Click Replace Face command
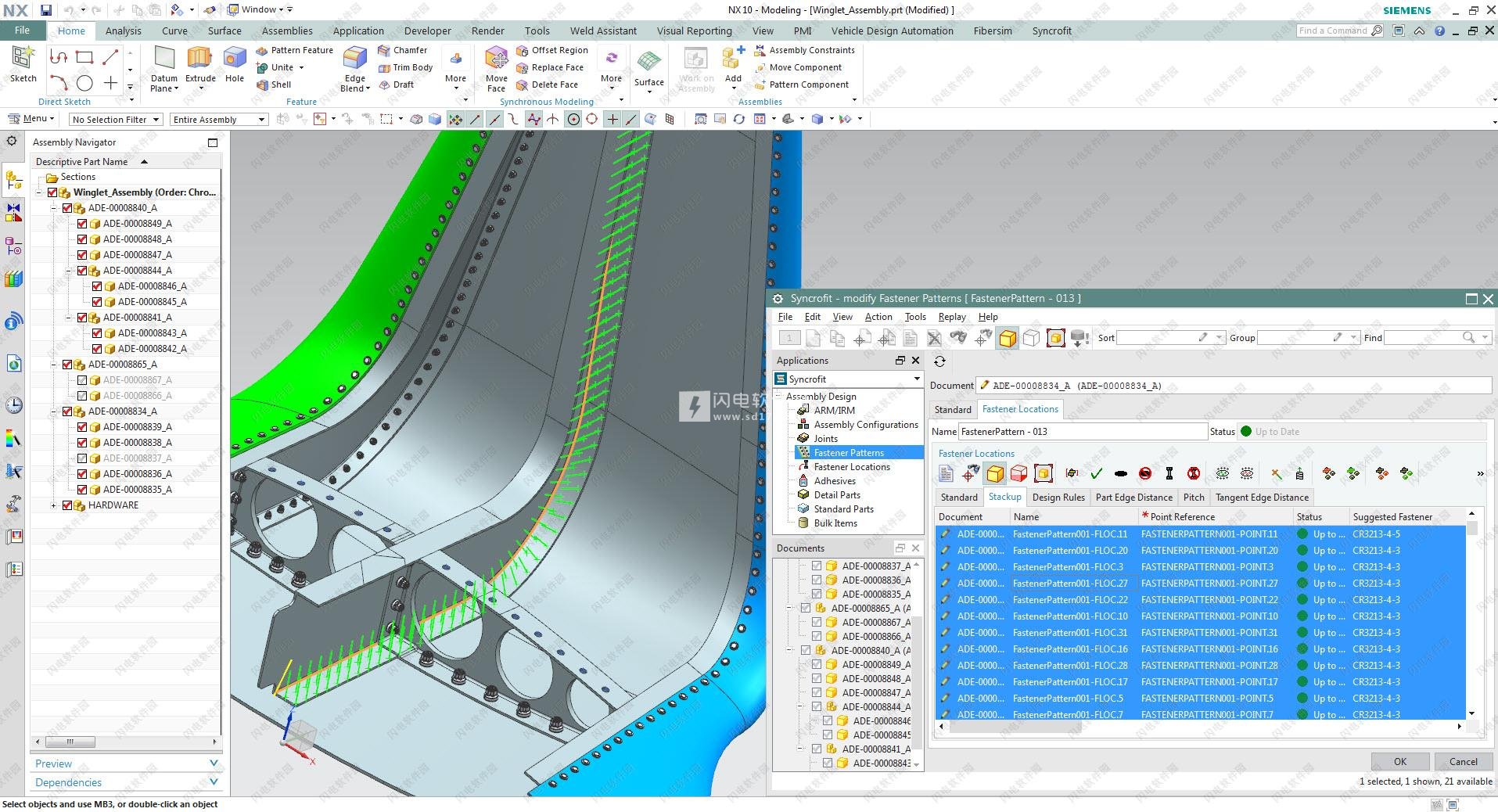 [x=550, y=67]
